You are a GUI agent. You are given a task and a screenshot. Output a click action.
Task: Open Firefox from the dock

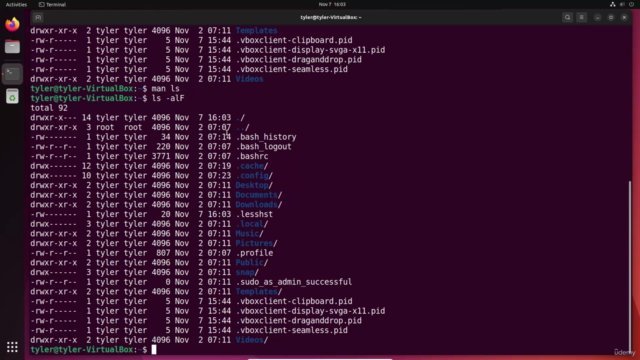12,24
